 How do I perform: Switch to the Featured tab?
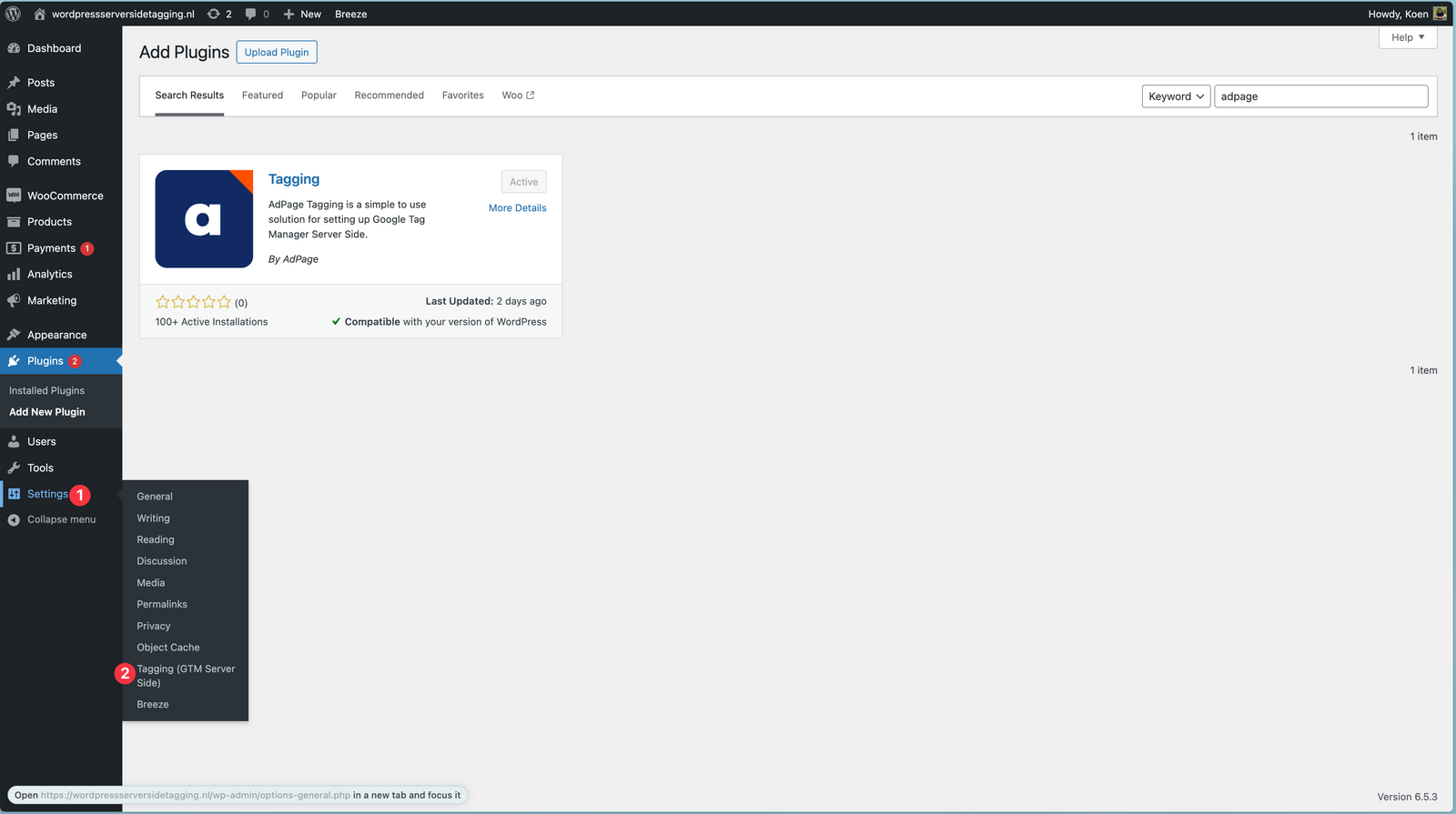(262, 95)
